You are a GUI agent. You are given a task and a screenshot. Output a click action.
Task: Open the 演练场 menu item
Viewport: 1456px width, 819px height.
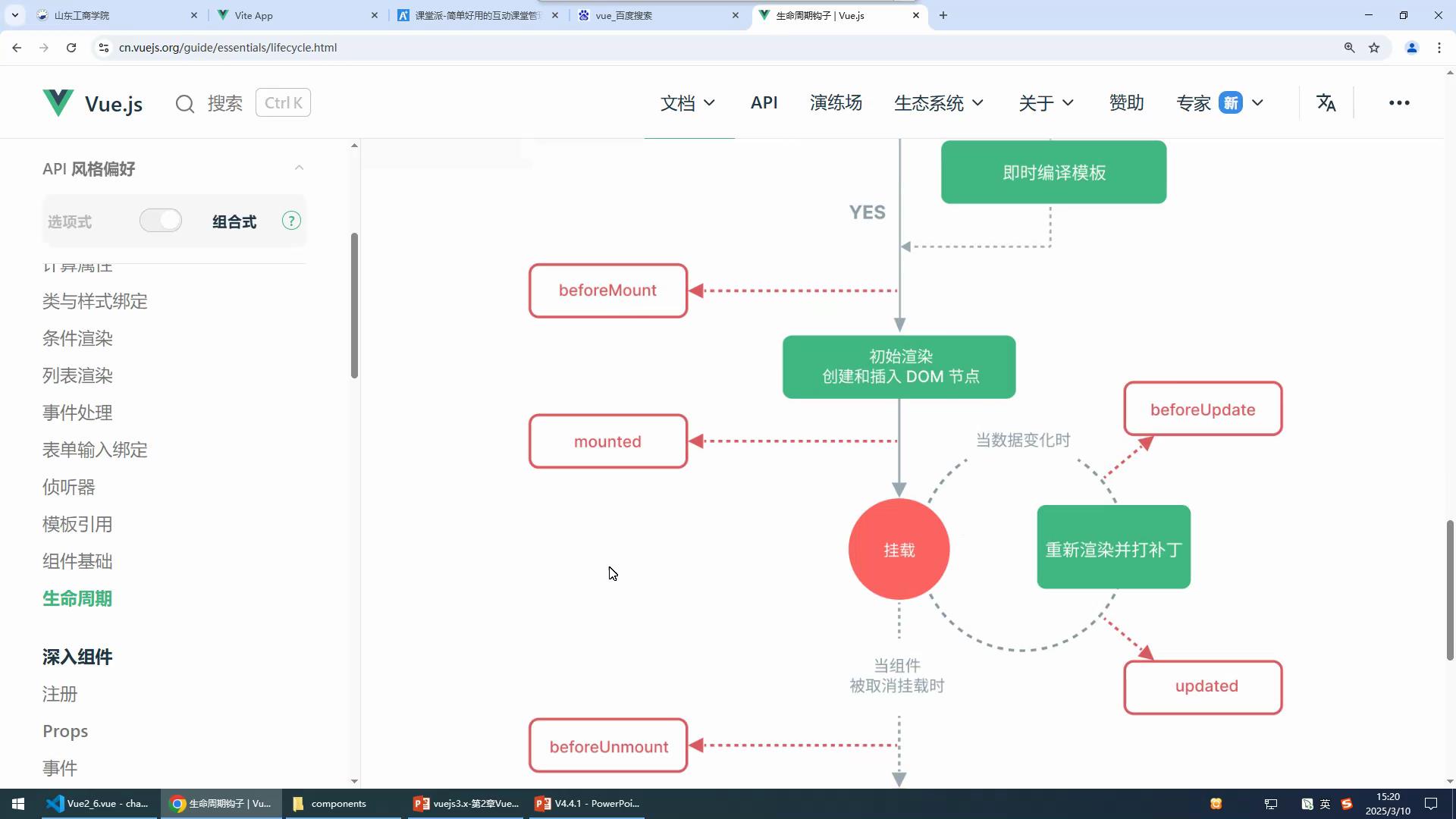tap(836, 103)
